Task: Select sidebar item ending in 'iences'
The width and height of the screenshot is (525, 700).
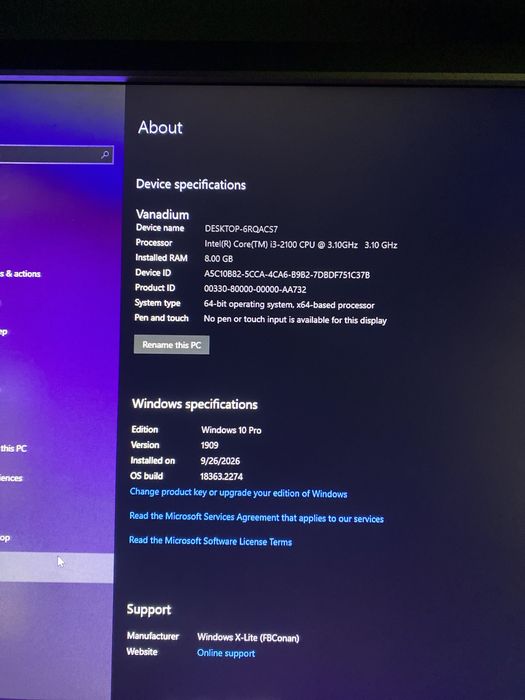Action: point(11,478)
